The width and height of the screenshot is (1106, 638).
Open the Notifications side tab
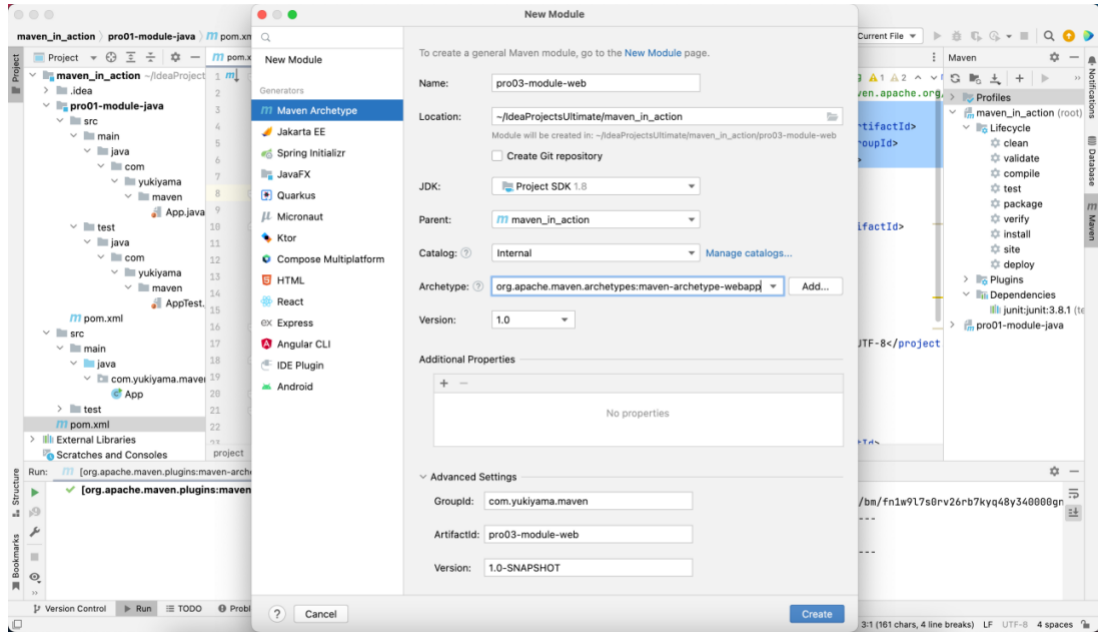(x=1092, y=88)
